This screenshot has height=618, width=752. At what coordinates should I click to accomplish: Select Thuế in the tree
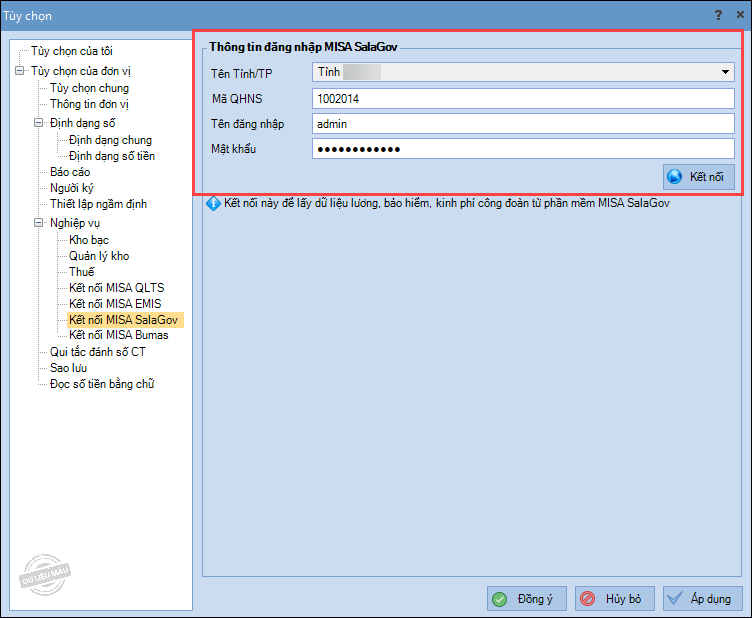click(82, 272)
